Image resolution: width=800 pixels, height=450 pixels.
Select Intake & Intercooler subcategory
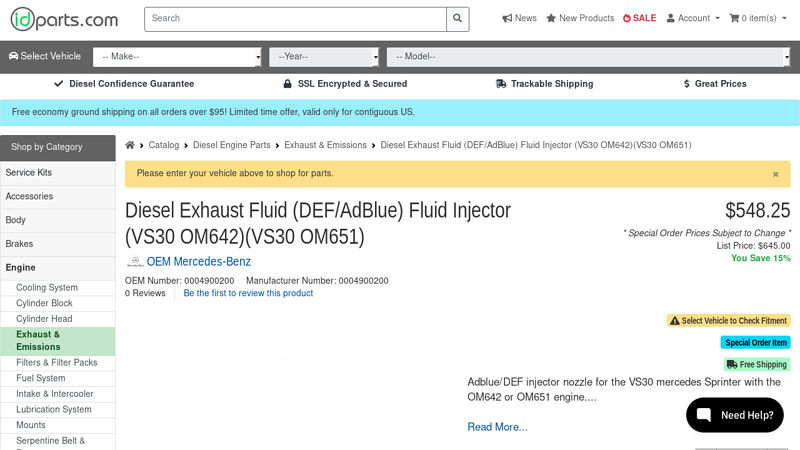point(58,394)
